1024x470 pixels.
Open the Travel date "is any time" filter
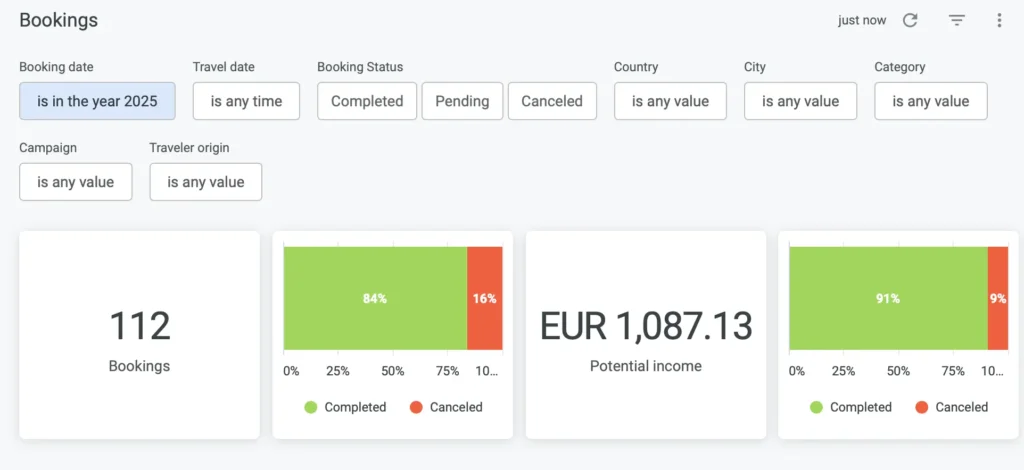pyautogui.click(x=246, y=101)
